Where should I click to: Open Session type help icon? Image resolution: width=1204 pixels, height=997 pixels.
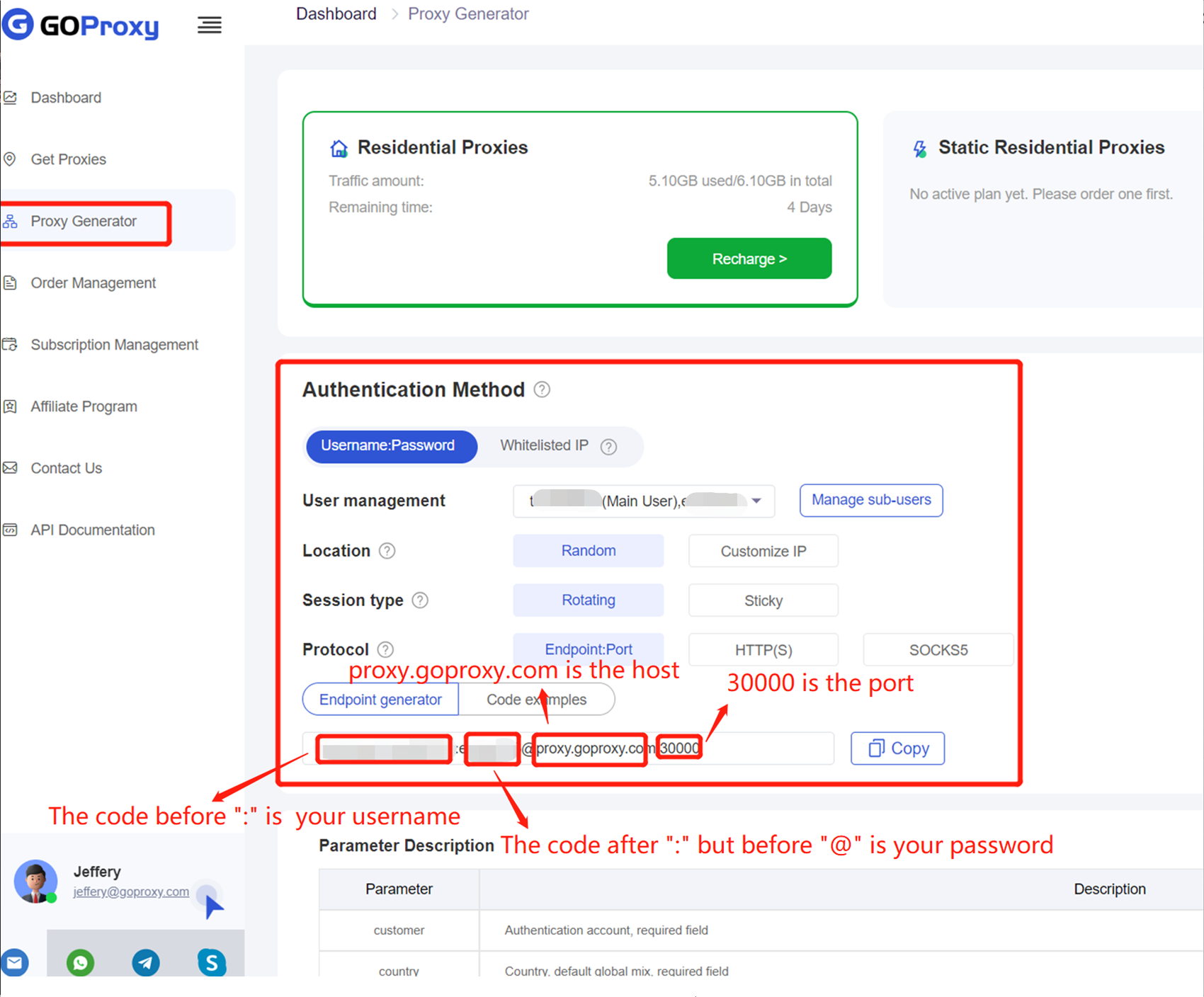(420, 600)
